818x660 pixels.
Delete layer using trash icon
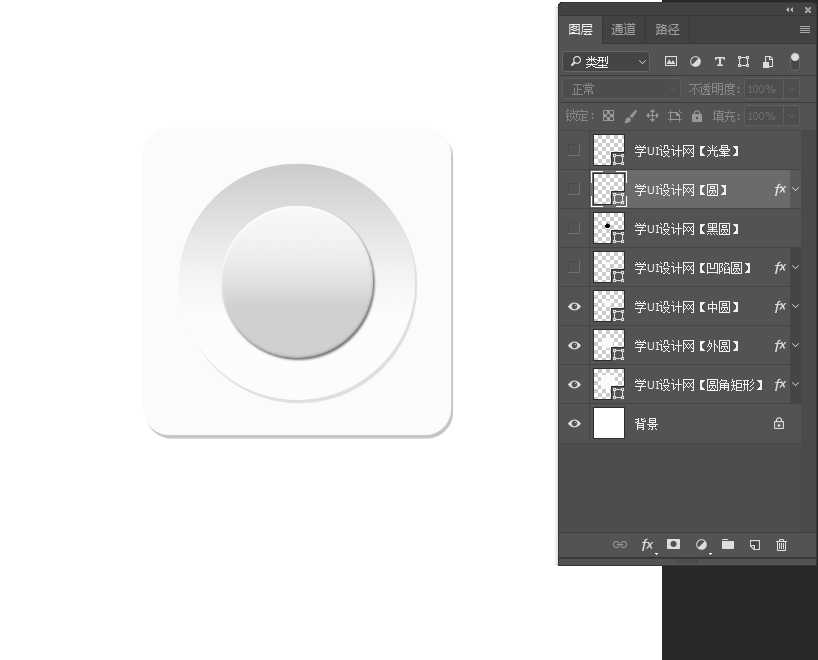coord(782,545)
